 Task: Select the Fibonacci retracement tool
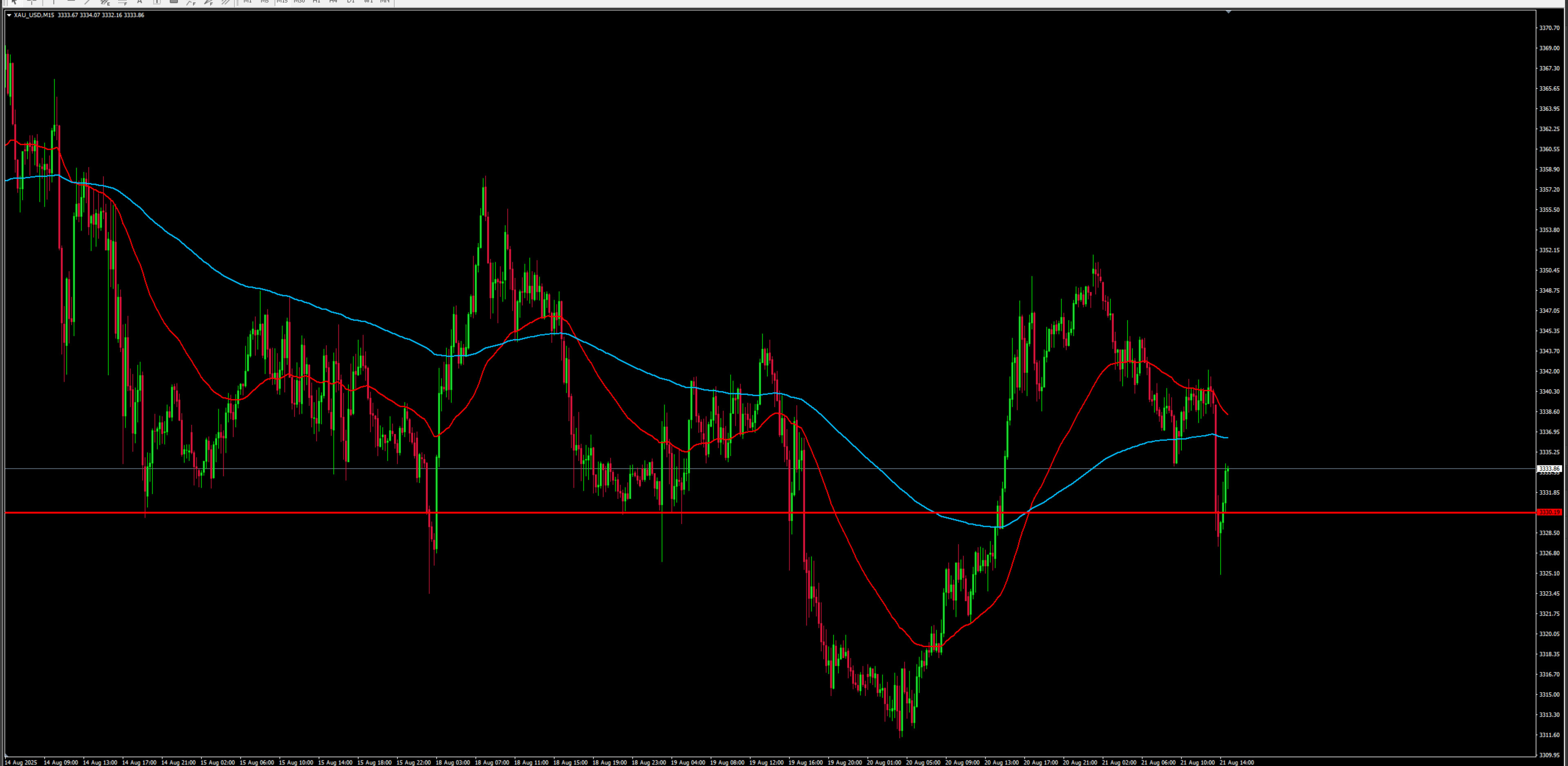[x=122, y=2]
